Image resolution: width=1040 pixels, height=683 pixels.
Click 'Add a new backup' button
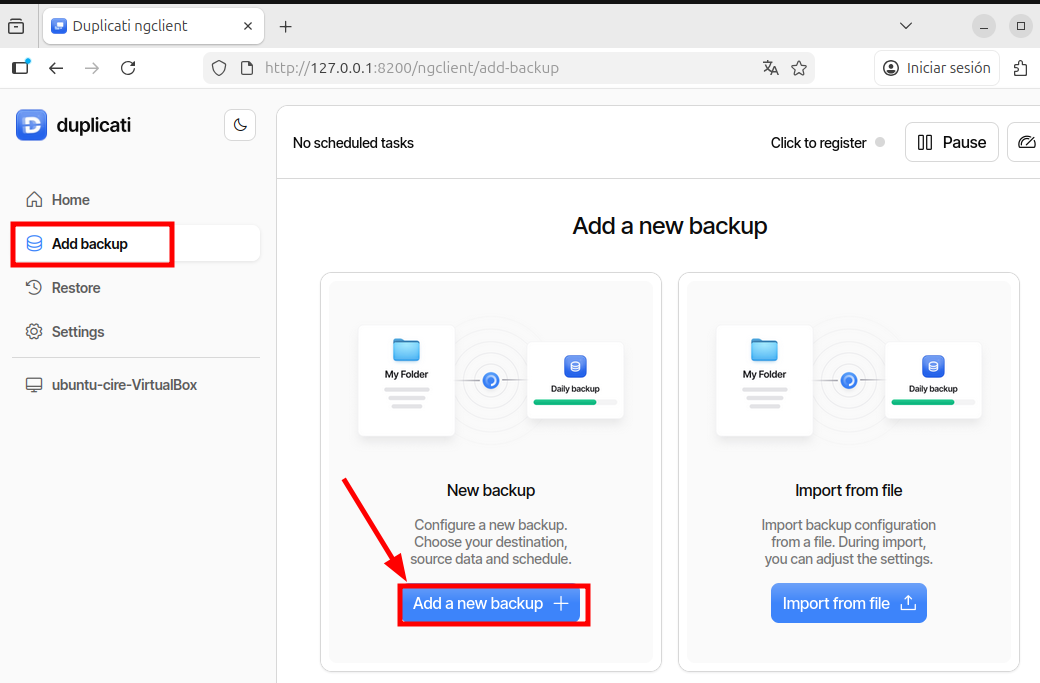pyautogui.click(x=491, y=604)
